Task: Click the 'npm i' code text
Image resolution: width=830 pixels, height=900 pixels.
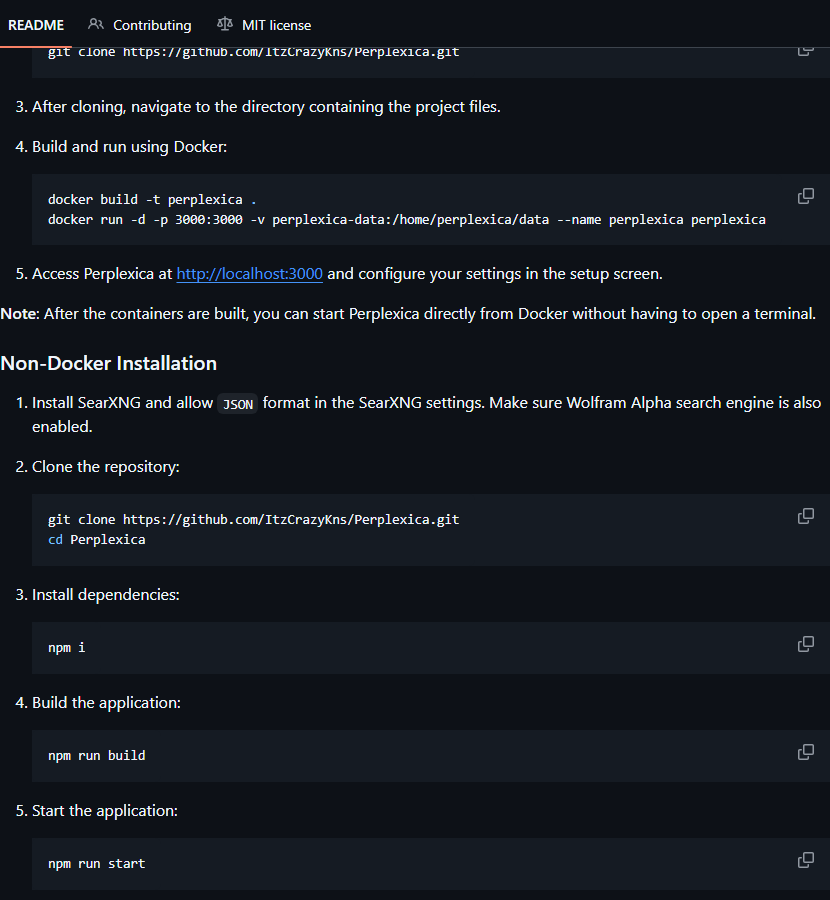Action: click(67, 647)
